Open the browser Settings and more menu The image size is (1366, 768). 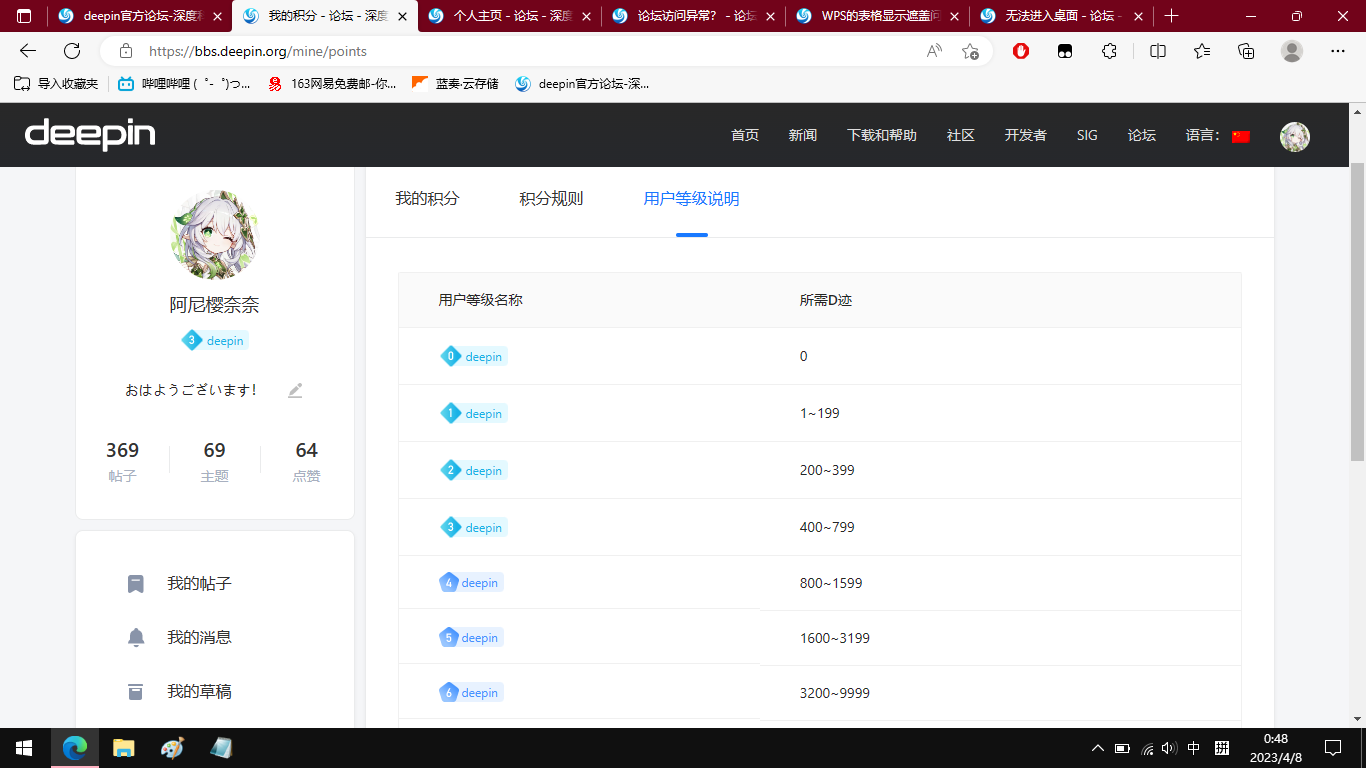tap(1338, 51)
